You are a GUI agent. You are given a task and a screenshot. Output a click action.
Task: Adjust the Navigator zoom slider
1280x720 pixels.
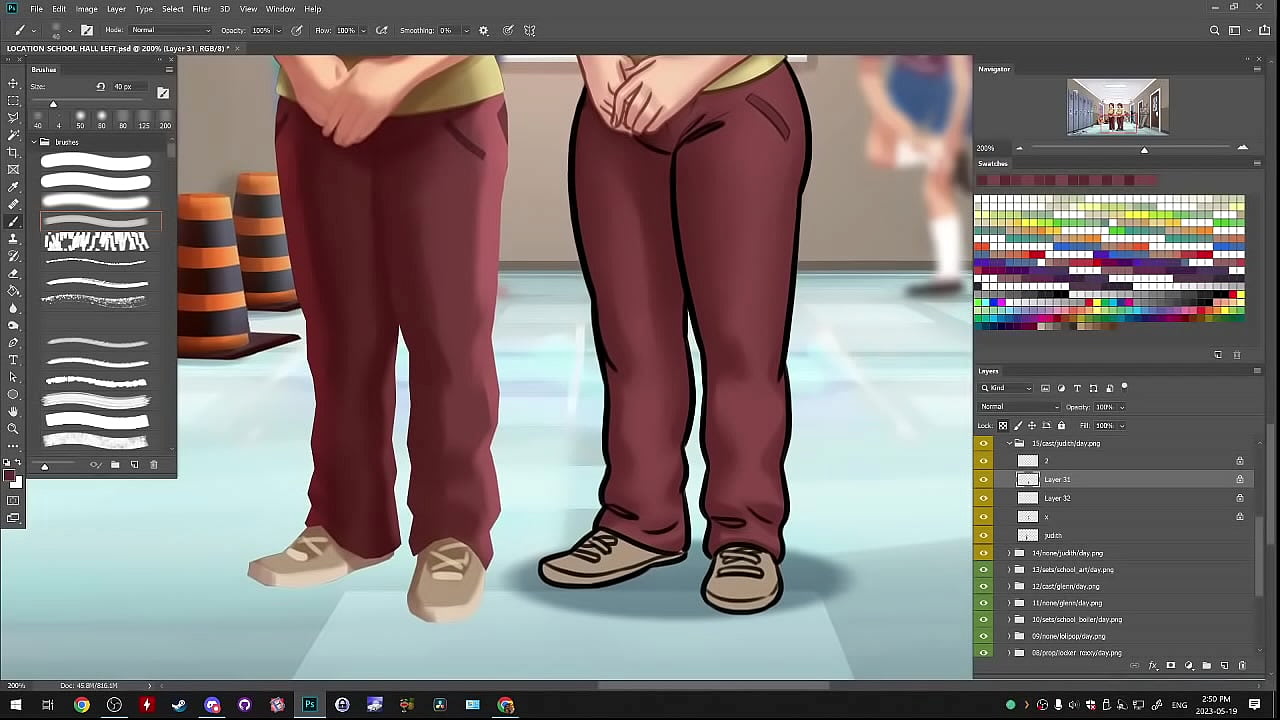(x=1144, y=149)
